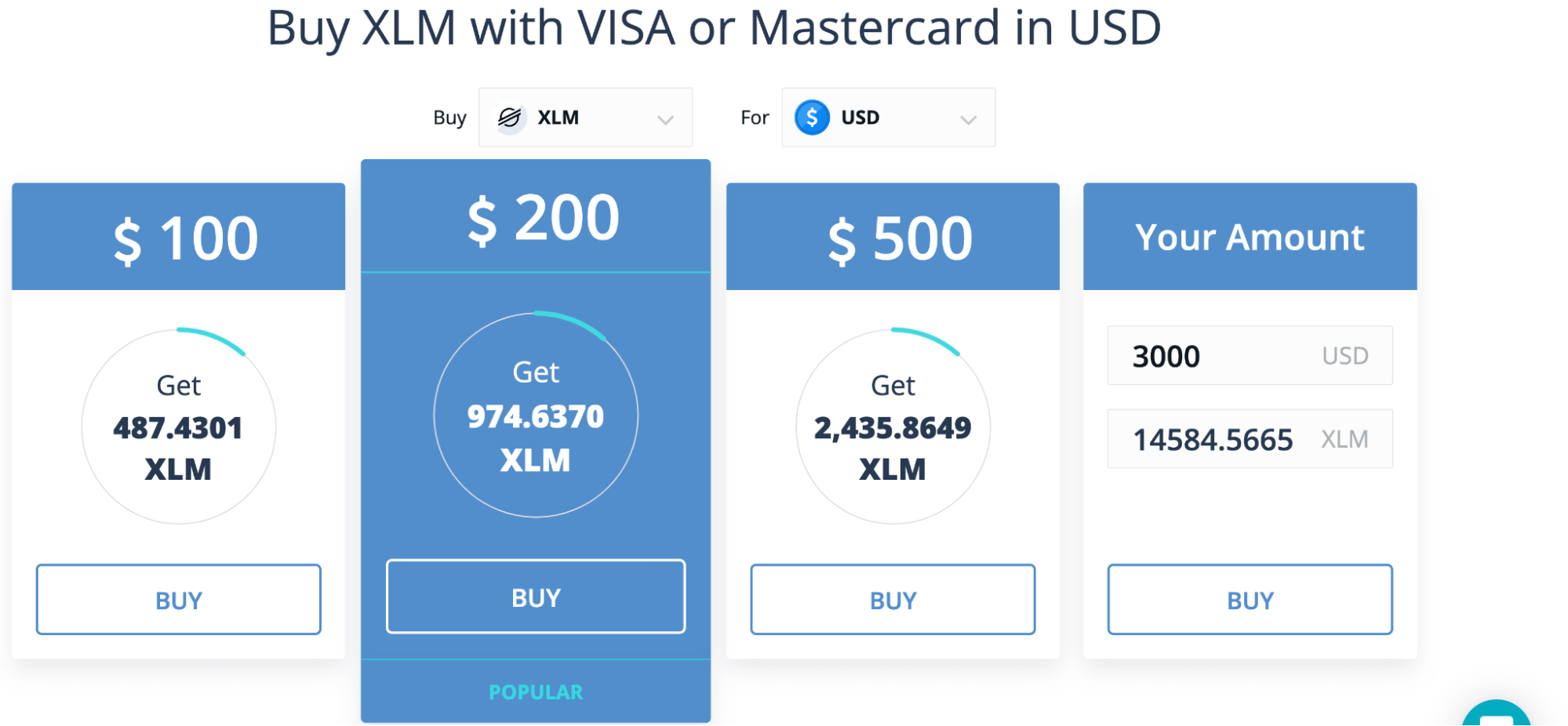Click BUY under the $100 package
1568x726 pixels.
(179, 600)
